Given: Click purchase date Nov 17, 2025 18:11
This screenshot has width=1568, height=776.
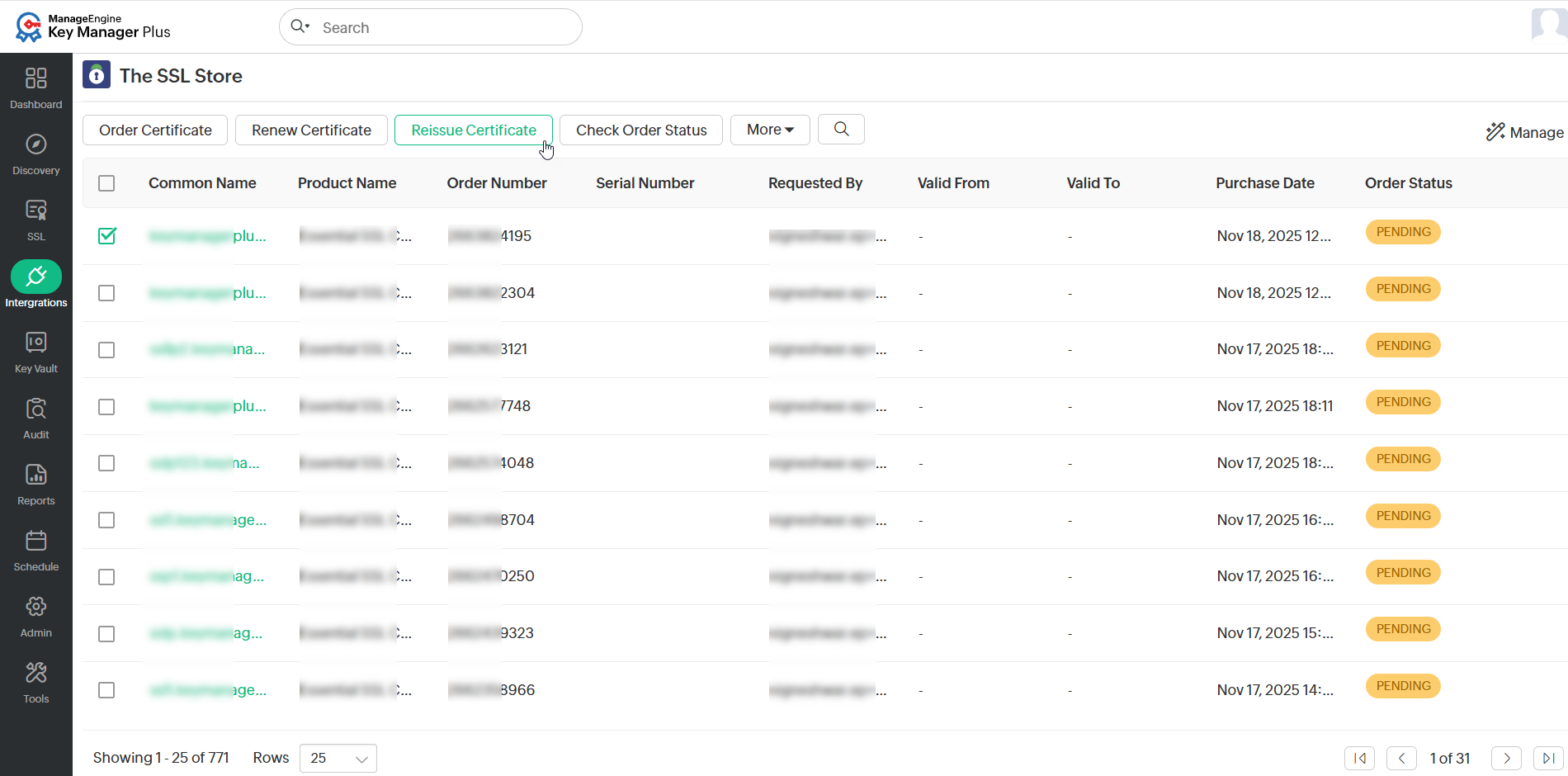Looking at the screenshot, I should point(1275,406).
